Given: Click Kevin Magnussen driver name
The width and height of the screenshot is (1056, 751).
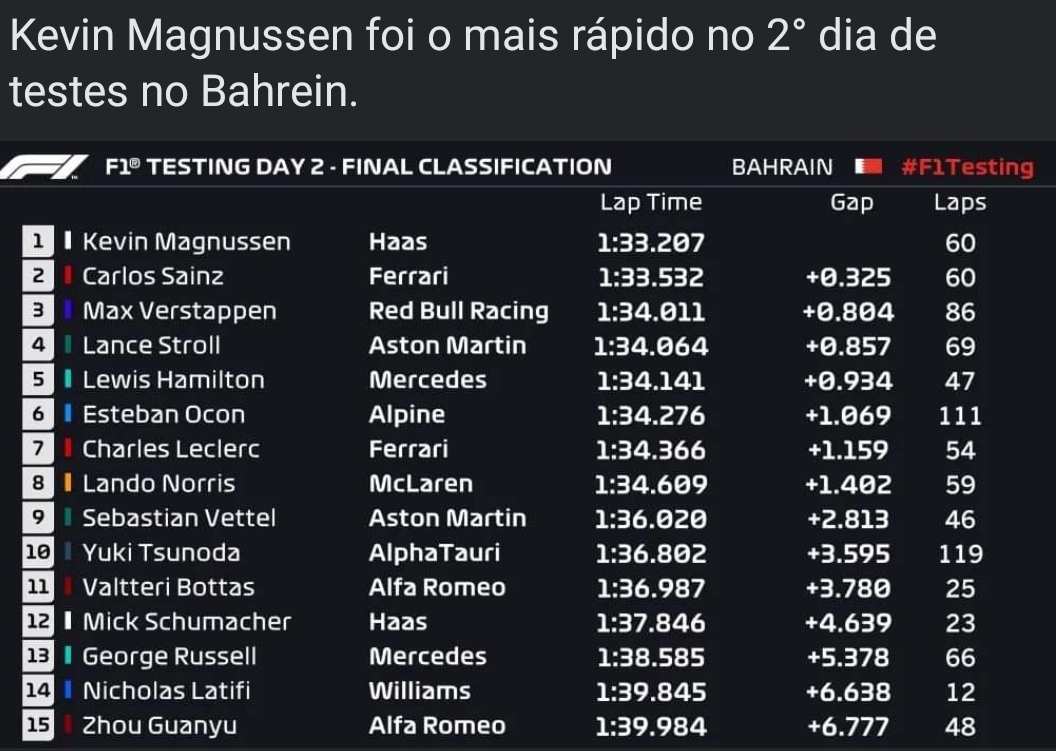Looking at the screenshot, I should point(187,242).
